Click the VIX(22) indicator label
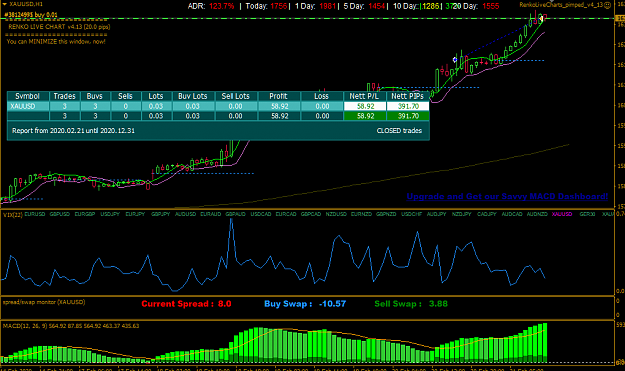Screen dimensions: 625x371 click(x=13, y=214)
